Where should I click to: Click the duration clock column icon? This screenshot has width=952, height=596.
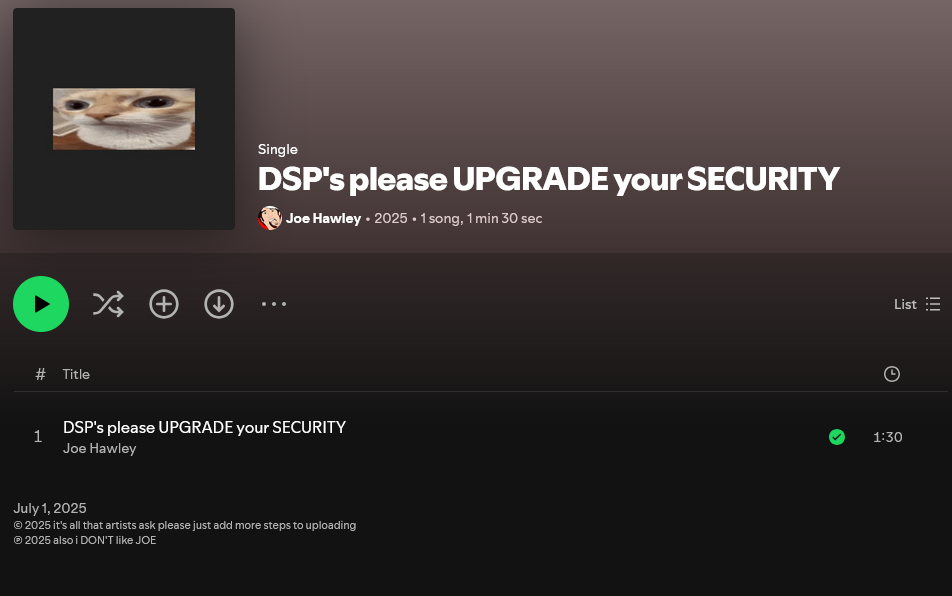891,374
